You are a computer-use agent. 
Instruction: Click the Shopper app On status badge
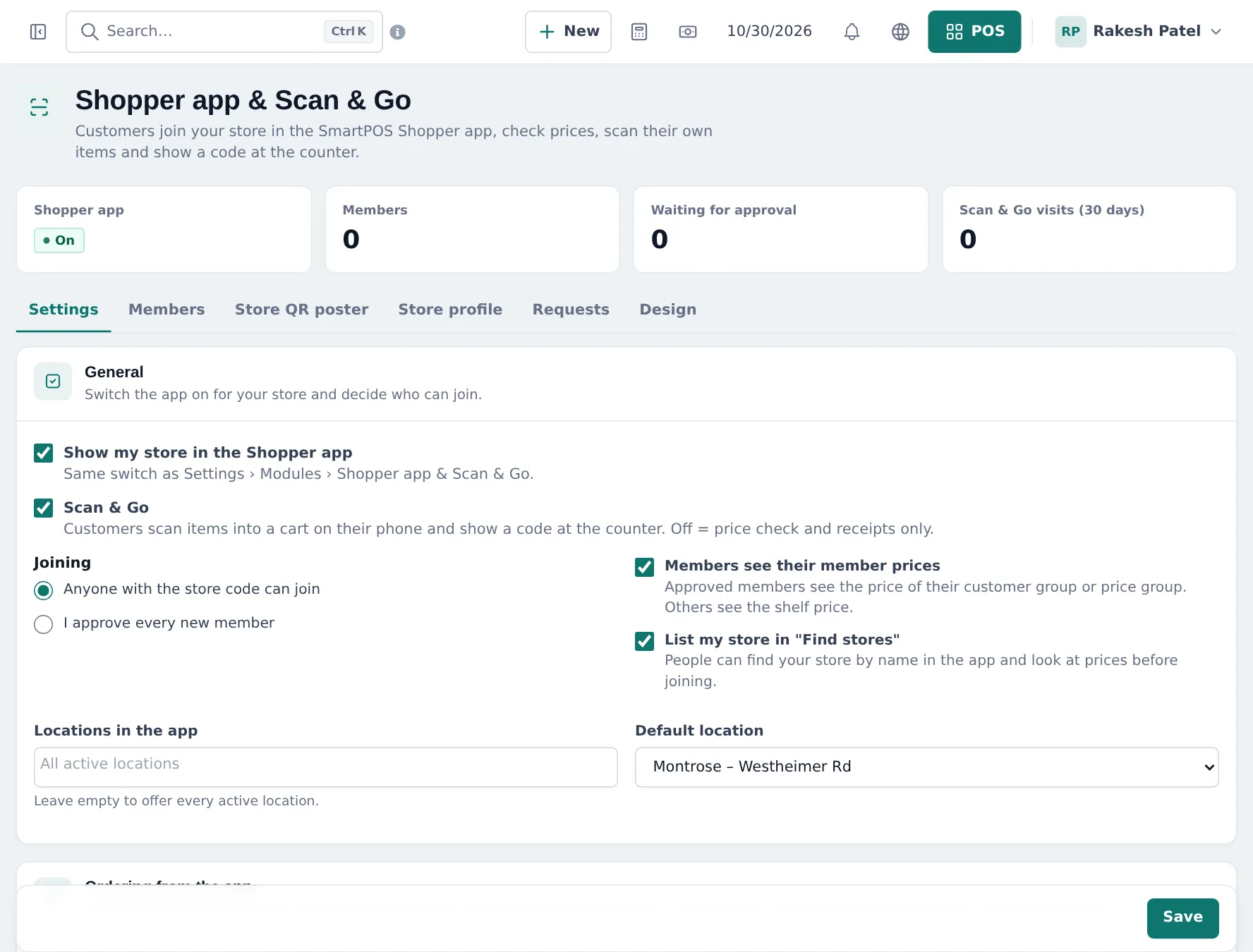click(59, 240)
